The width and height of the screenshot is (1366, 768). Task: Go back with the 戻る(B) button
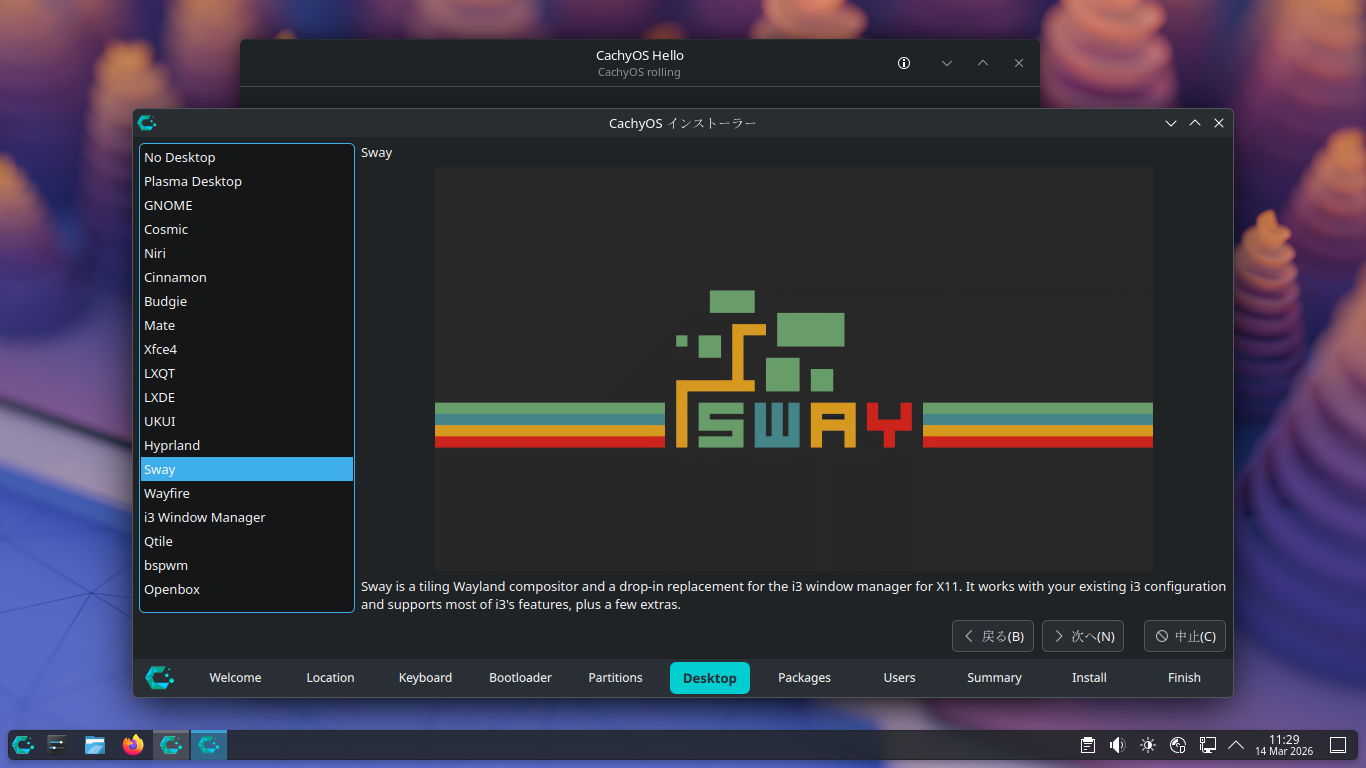click(x=993, y=636)
